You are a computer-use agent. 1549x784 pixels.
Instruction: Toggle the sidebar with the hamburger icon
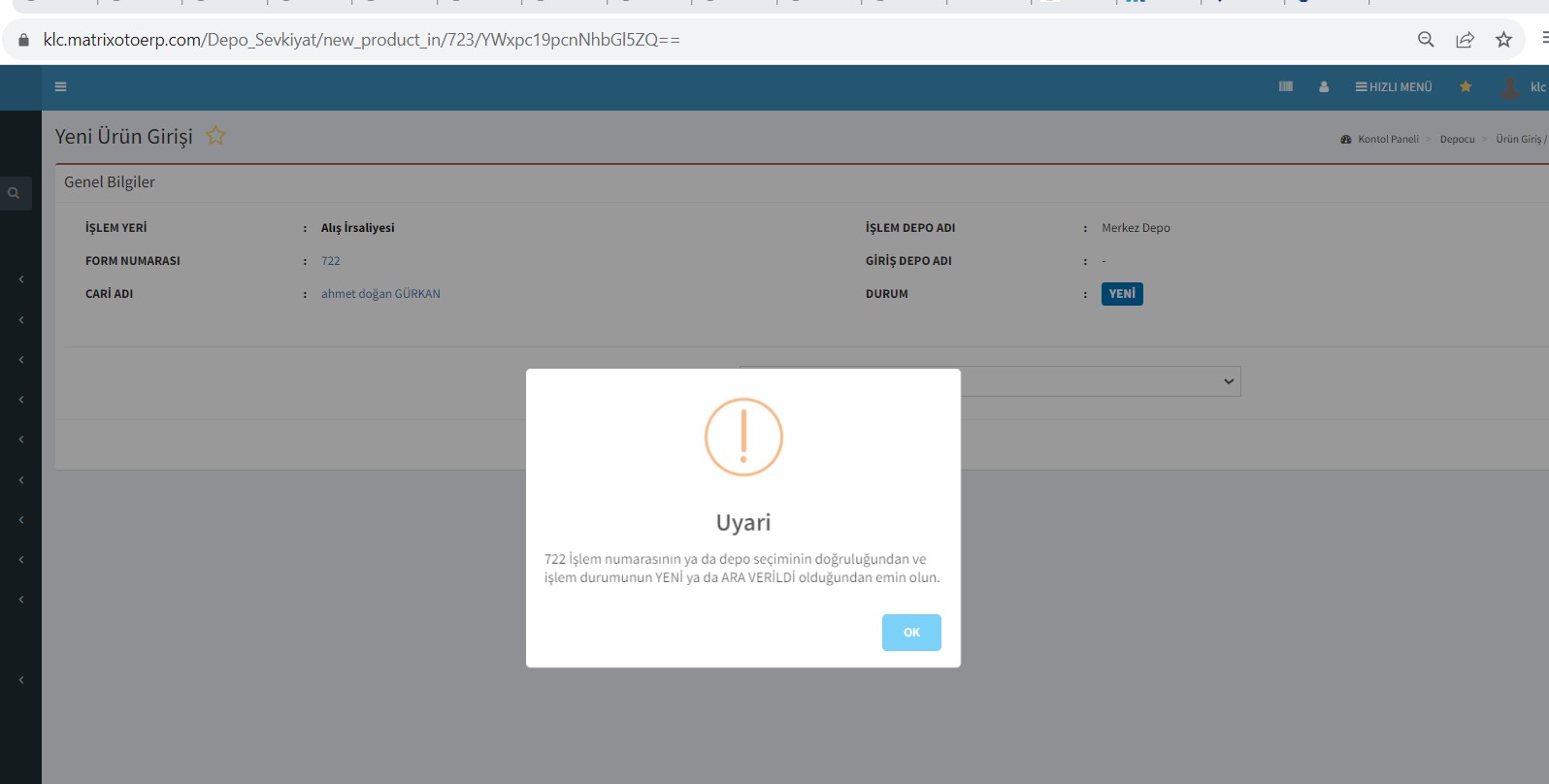[x=61, y=87]
